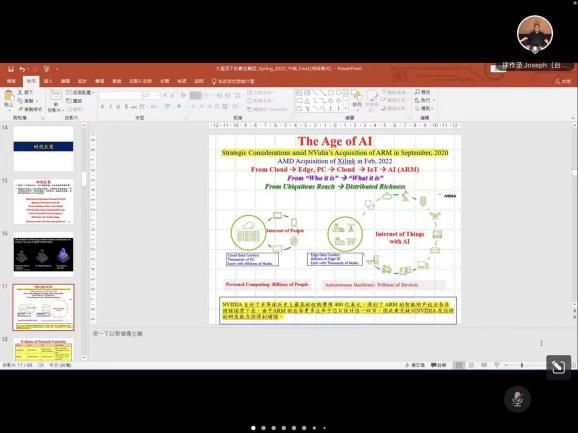This screenshot has height=433, width=578.
Task: Click the Undo arrow icon
Action: [x=22, y=69]
